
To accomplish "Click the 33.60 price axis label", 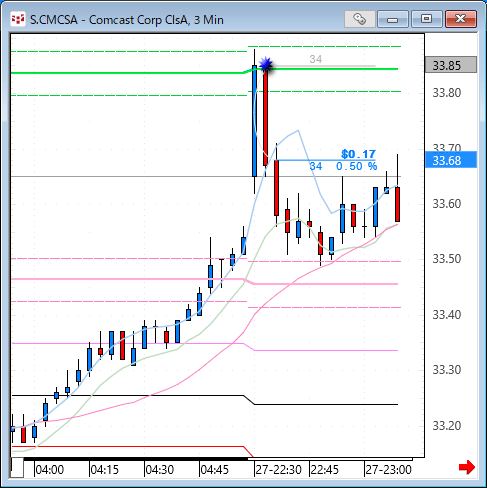I will pos(447,203).
